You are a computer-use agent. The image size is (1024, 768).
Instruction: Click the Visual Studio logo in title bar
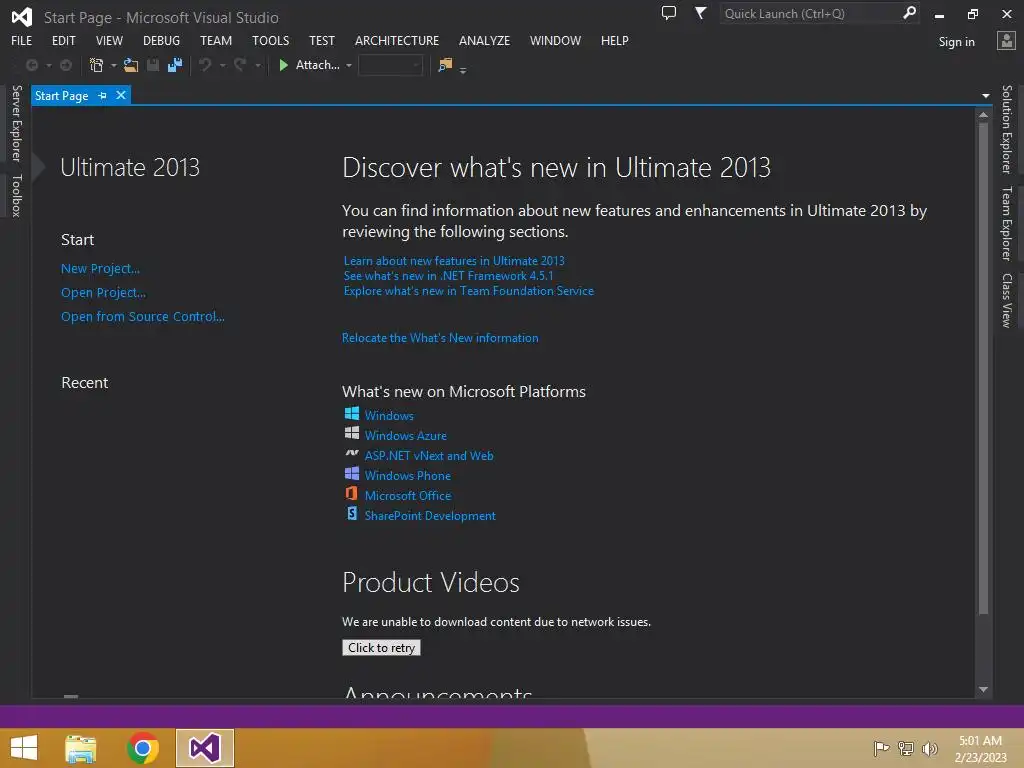22,17
